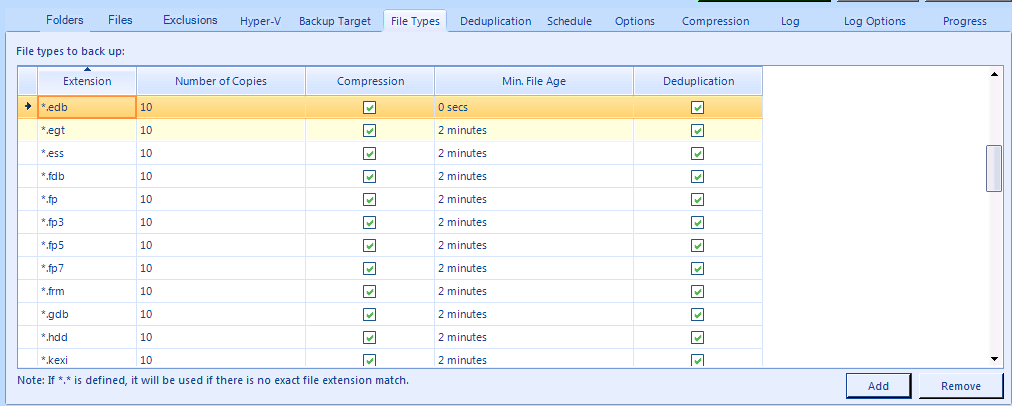Select the *.edb extension cell
The width and height of the screenshot is (1012, 406).
(x=86, y=107)
